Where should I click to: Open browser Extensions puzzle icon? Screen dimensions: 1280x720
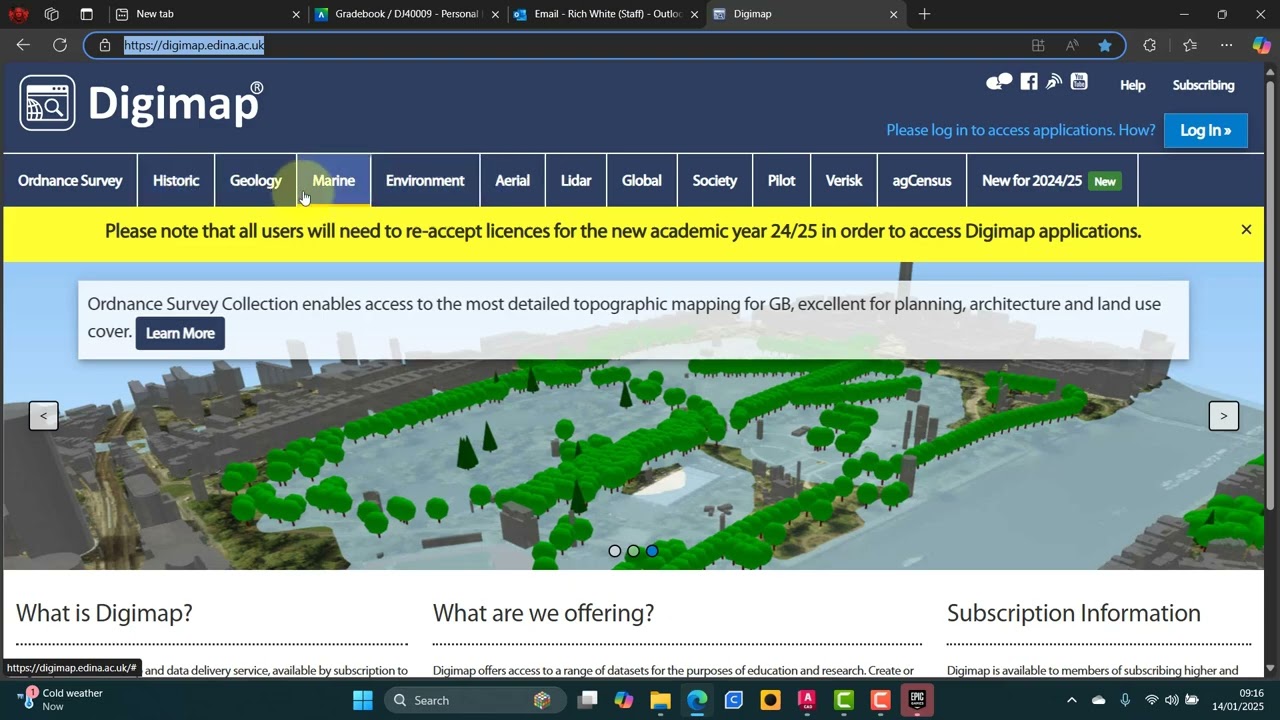(1149, 45)
